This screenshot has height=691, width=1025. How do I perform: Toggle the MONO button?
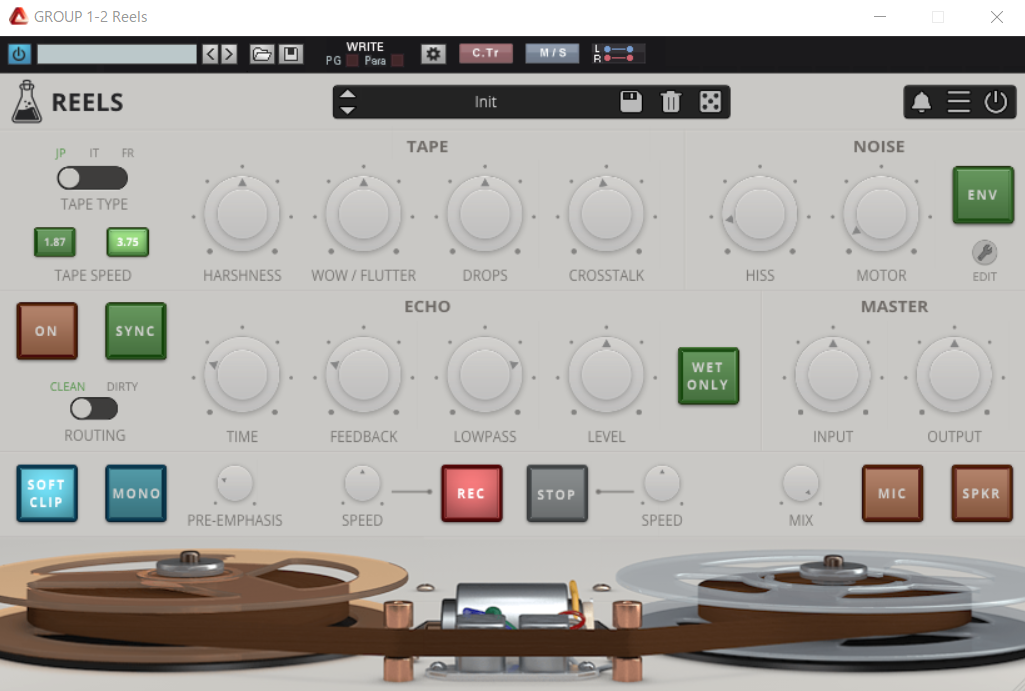coord(136,494)
